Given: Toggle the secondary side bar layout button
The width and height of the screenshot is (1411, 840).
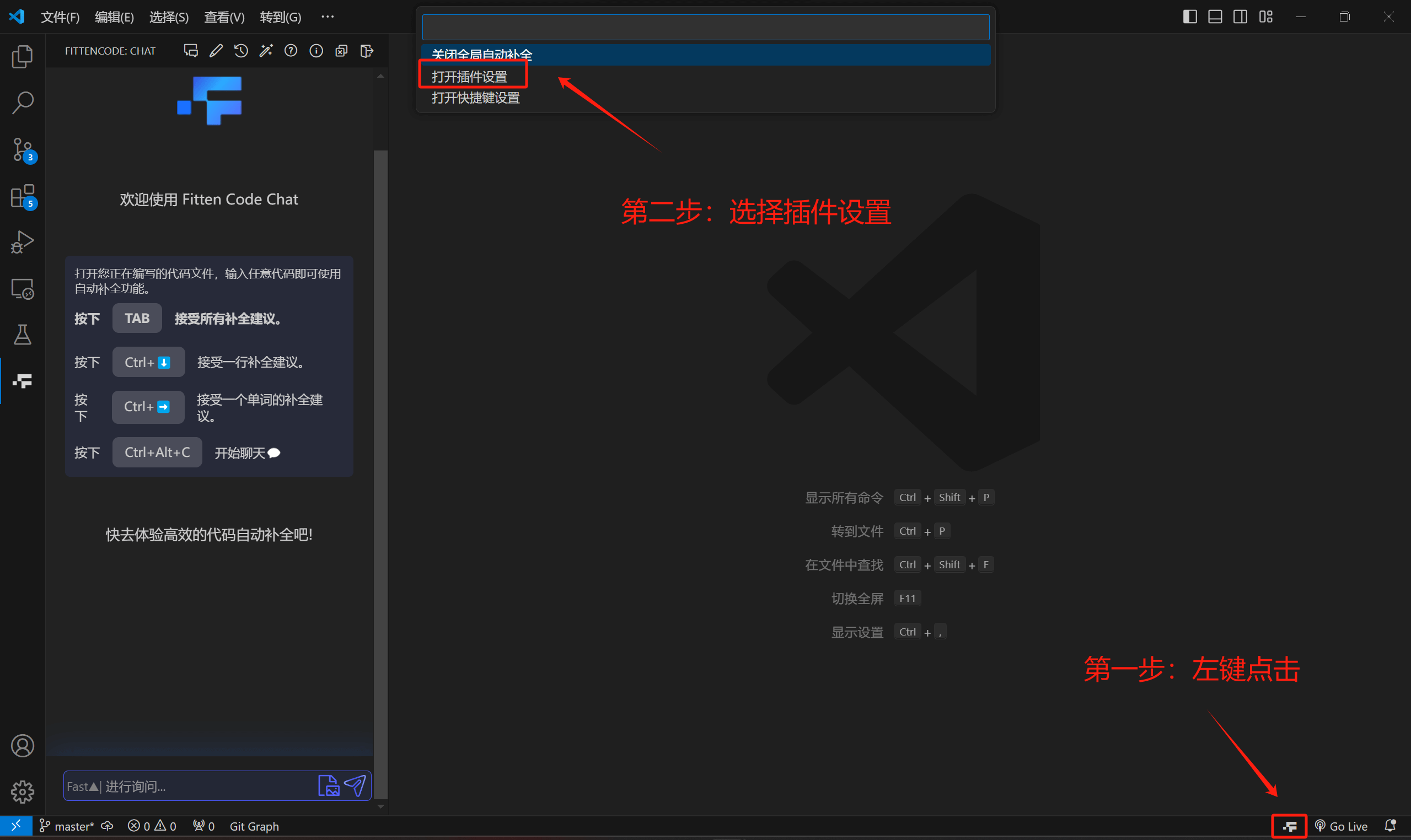Looking at the screenshot, I should (1240, 17).
